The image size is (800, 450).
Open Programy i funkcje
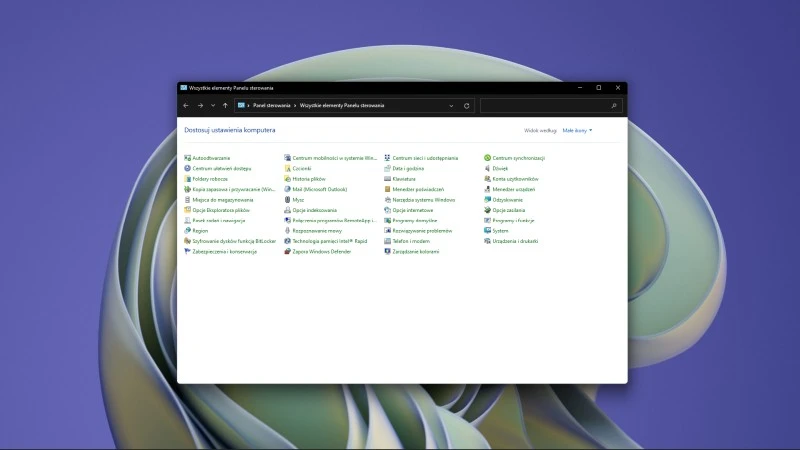(510, 221)
